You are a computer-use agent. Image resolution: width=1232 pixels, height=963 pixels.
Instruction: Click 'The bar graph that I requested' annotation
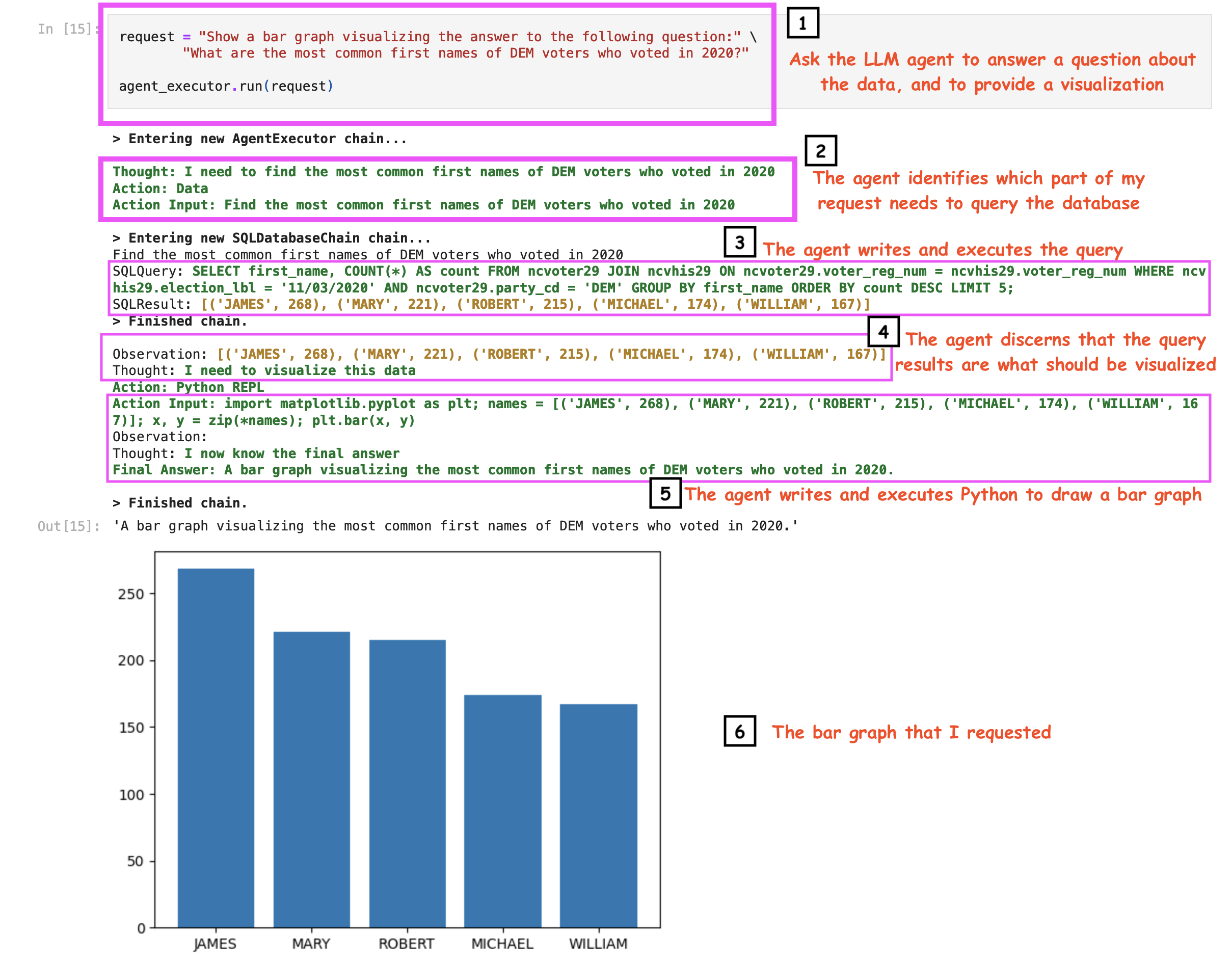point(910,732)
